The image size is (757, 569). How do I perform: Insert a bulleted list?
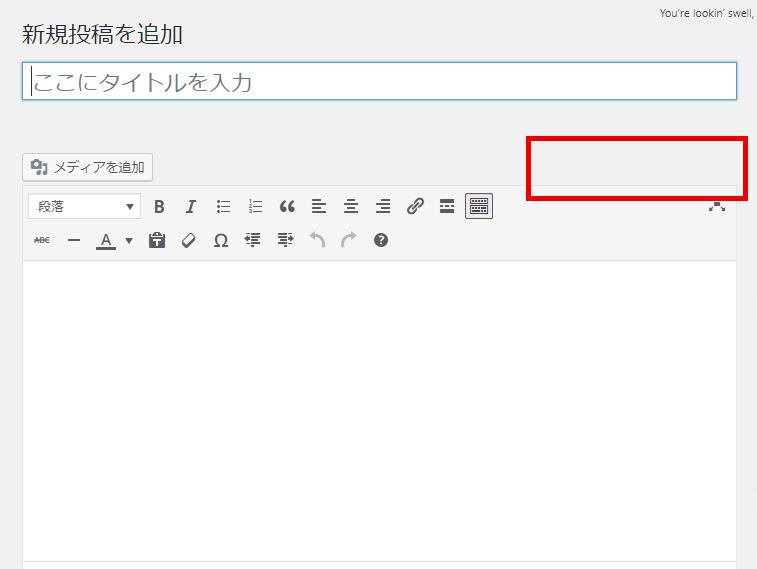coord(223,207)
